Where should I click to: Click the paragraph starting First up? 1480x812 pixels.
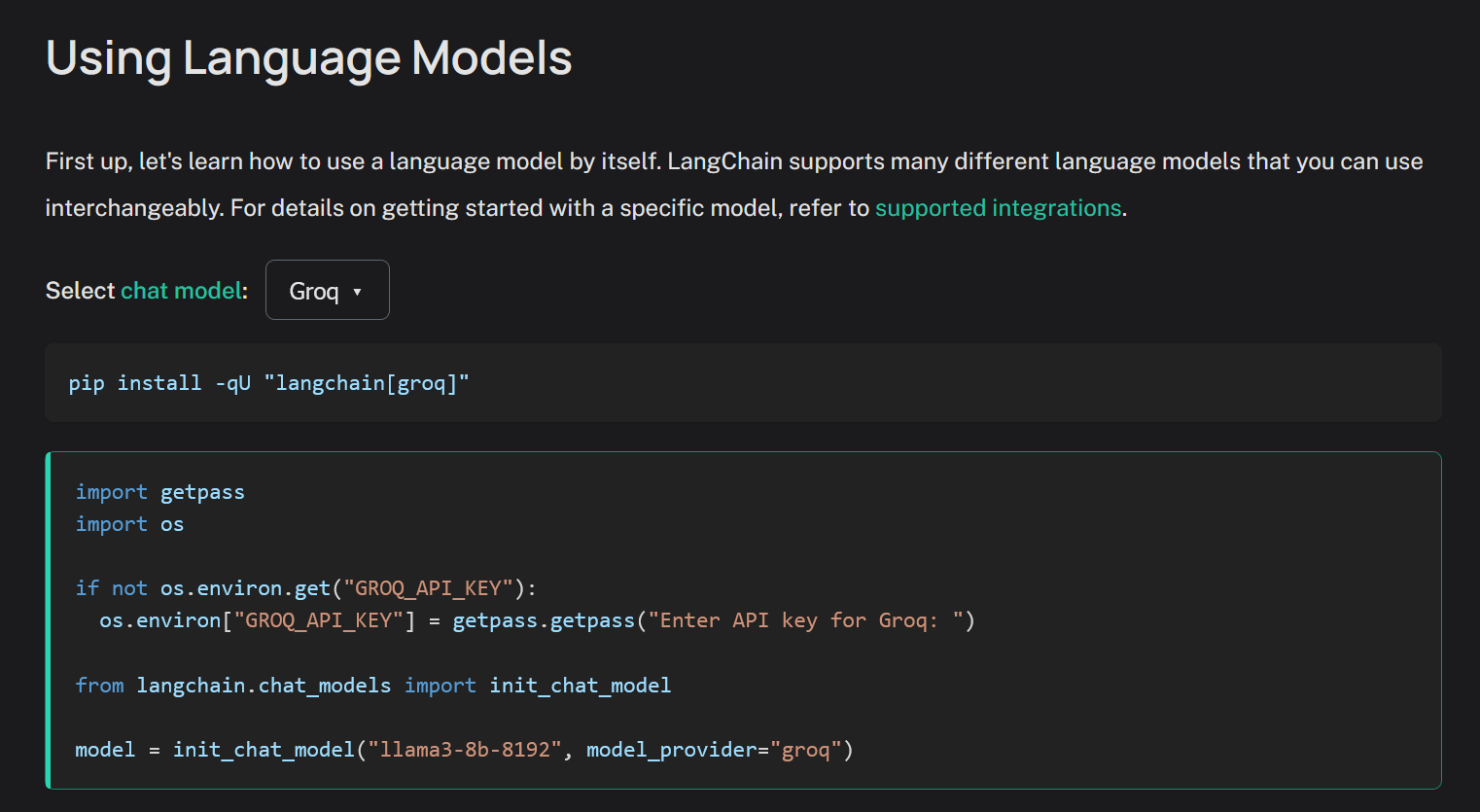point(734,185)
